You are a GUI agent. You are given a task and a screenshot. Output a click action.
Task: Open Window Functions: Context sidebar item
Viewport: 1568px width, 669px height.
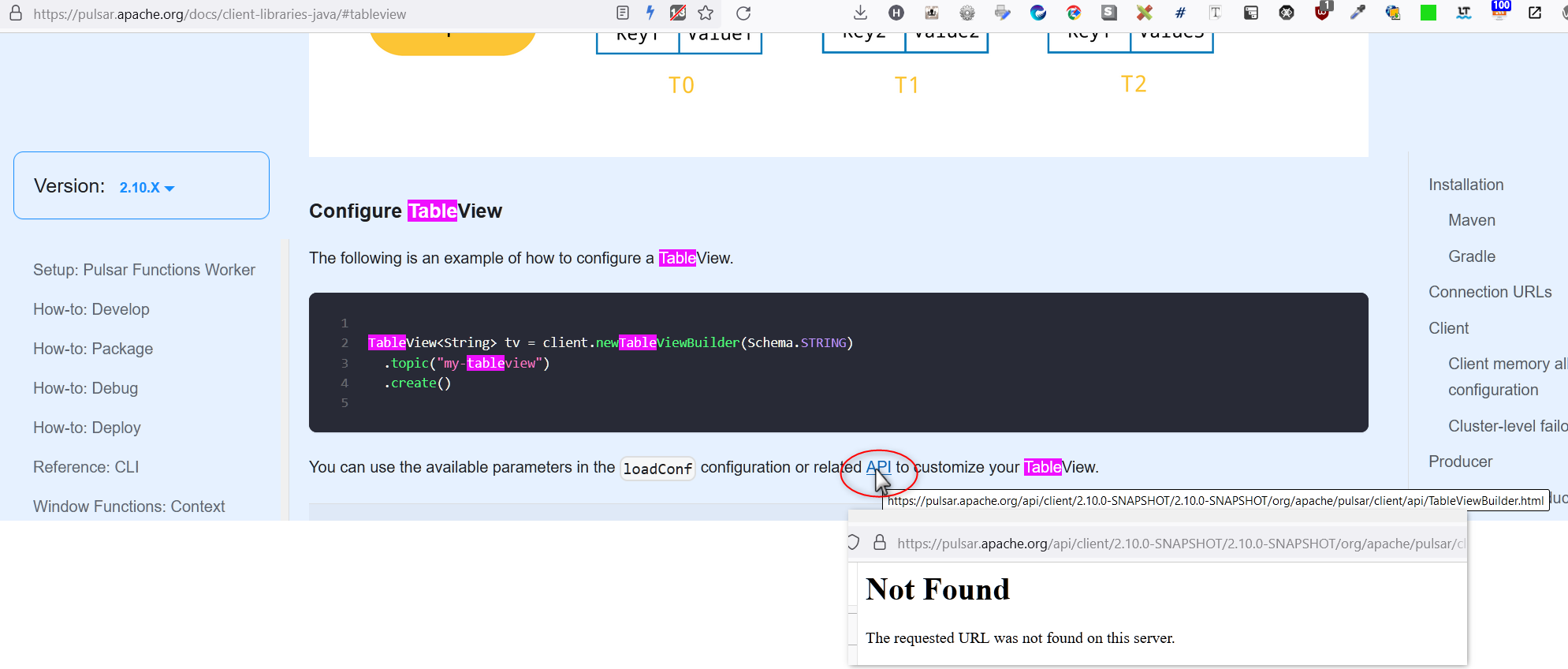pyautogui.click(x=129, y=506)
